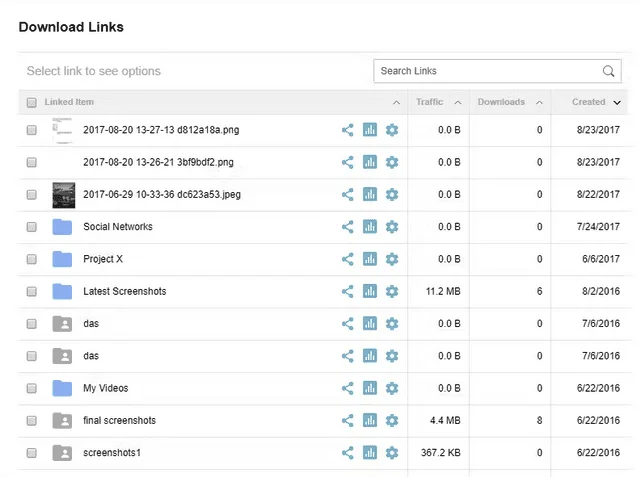Screen dimensions: 639x477
Task: Open settings for Social Networks link
Action: click(x=392, y=227)
